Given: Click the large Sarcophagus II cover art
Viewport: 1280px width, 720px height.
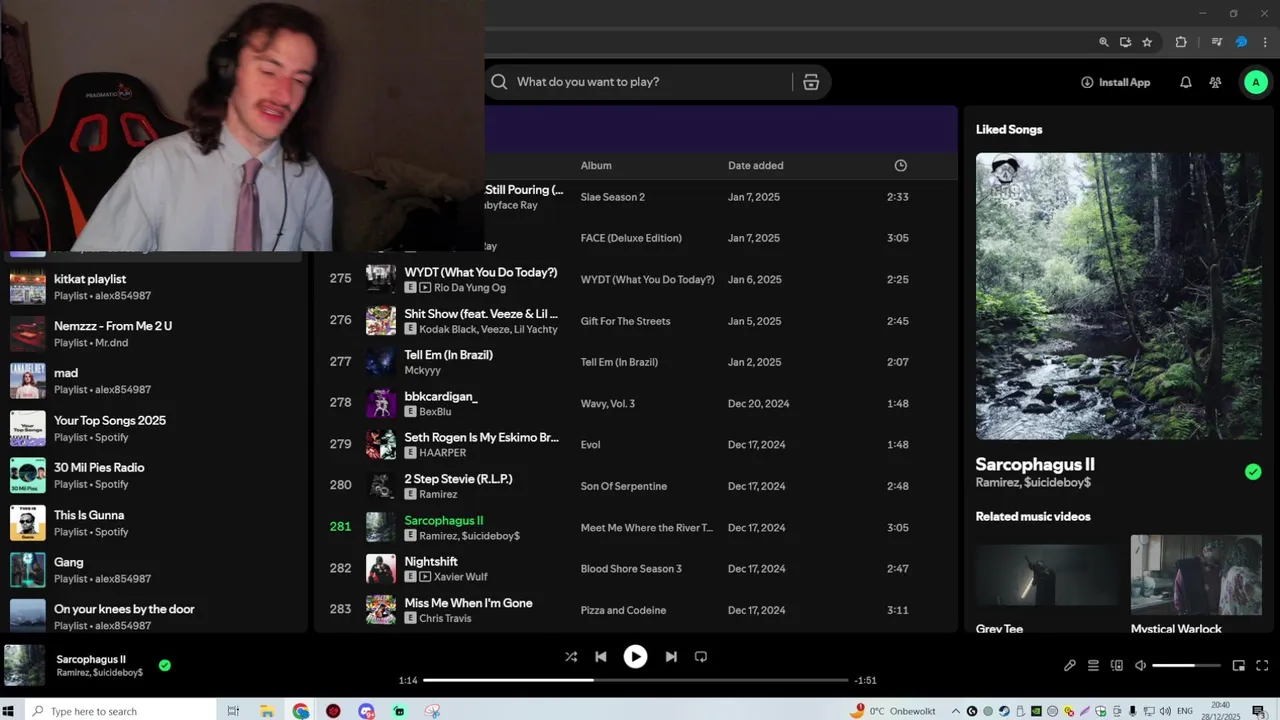Looking at the screenshot, I should click(x=1119, y=296).
